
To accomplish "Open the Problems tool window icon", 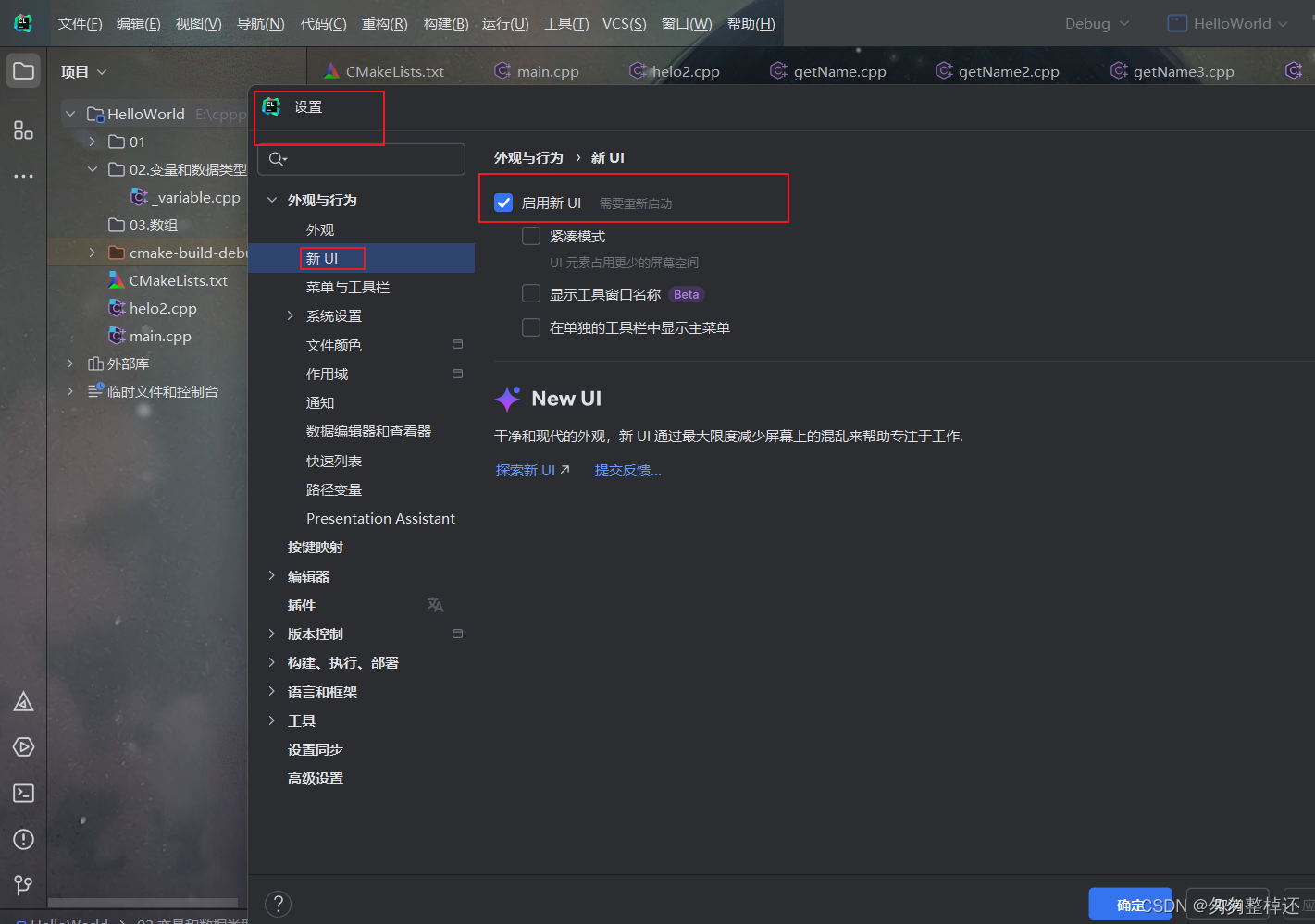I will 23,840.
